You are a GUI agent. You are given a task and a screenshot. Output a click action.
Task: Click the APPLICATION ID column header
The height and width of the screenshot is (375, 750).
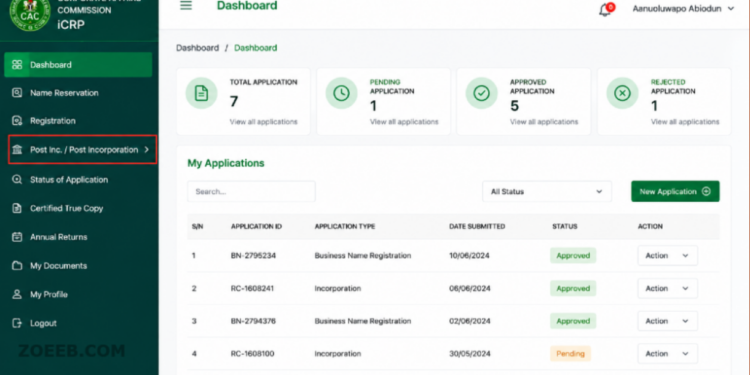[x=256, y=226]
